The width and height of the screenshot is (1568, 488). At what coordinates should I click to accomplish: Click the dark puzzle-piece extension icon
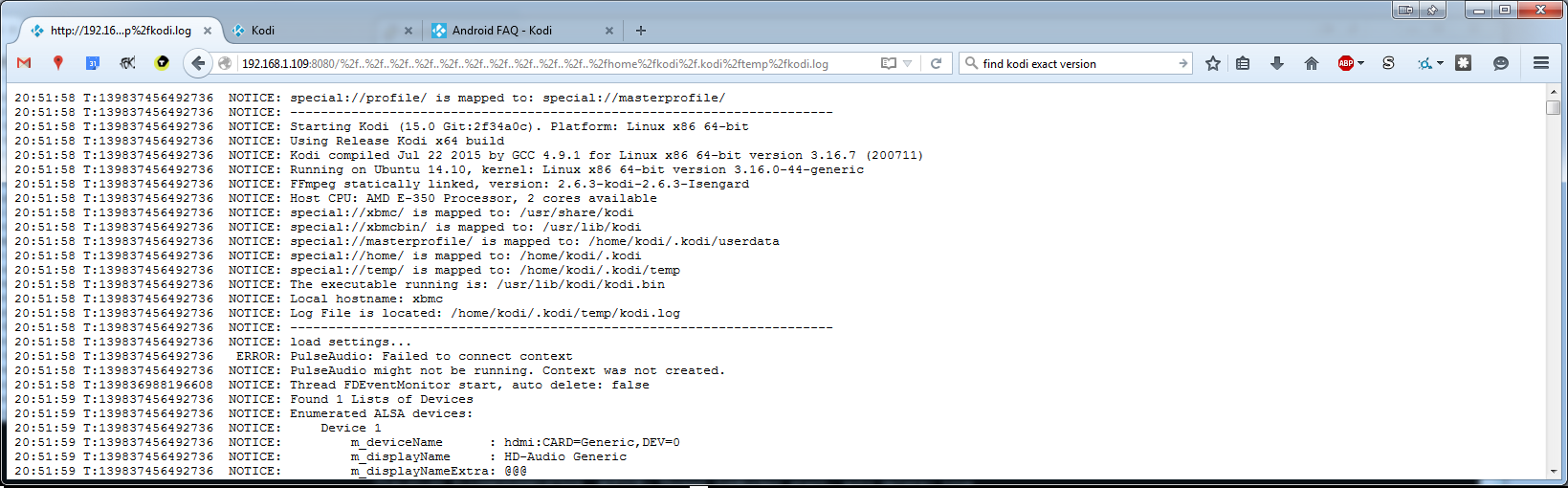(x=1463, y=63)
